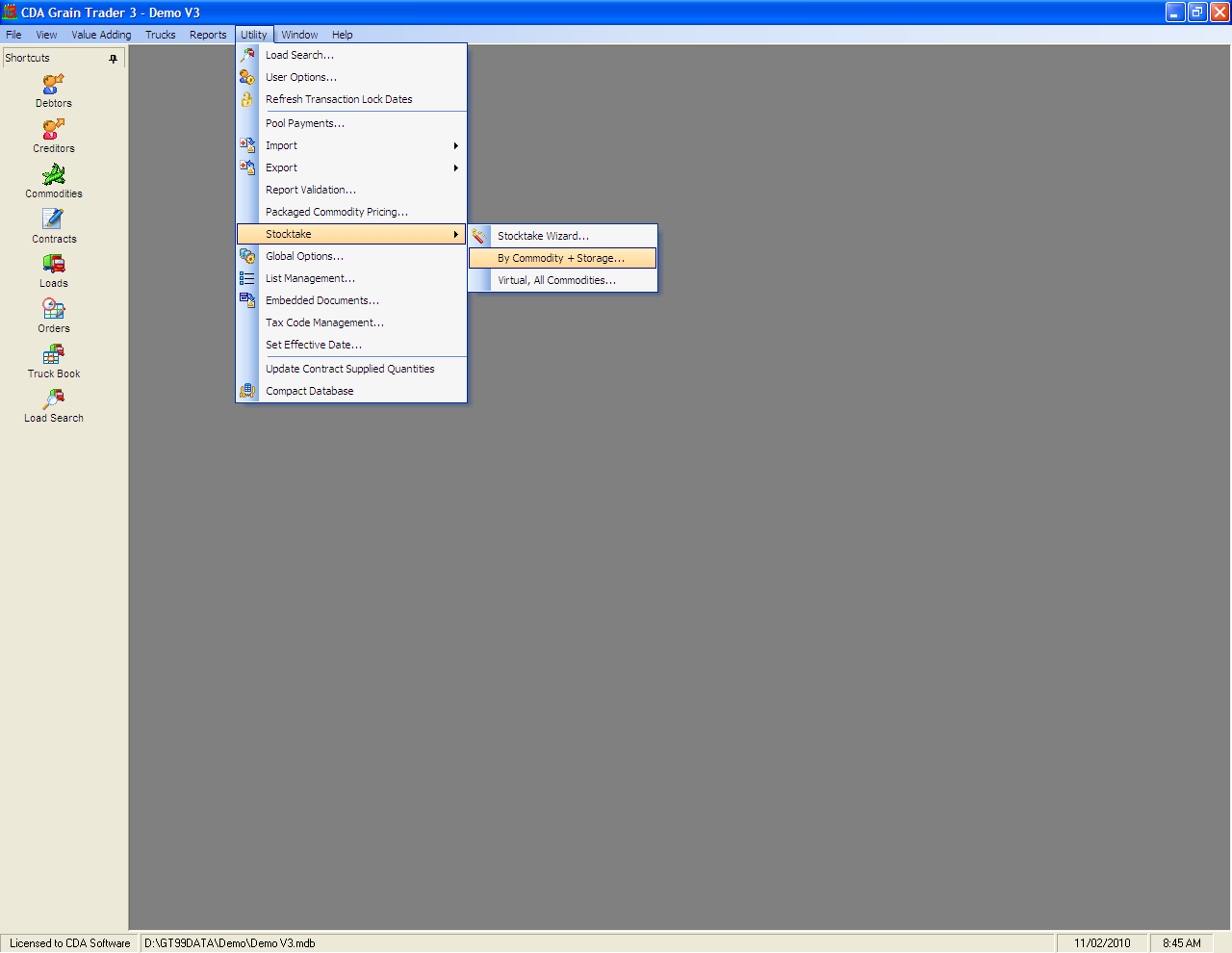Click Compact Database menu entry
Viewport: 1232px width, 953px height.
pos(309,391)
